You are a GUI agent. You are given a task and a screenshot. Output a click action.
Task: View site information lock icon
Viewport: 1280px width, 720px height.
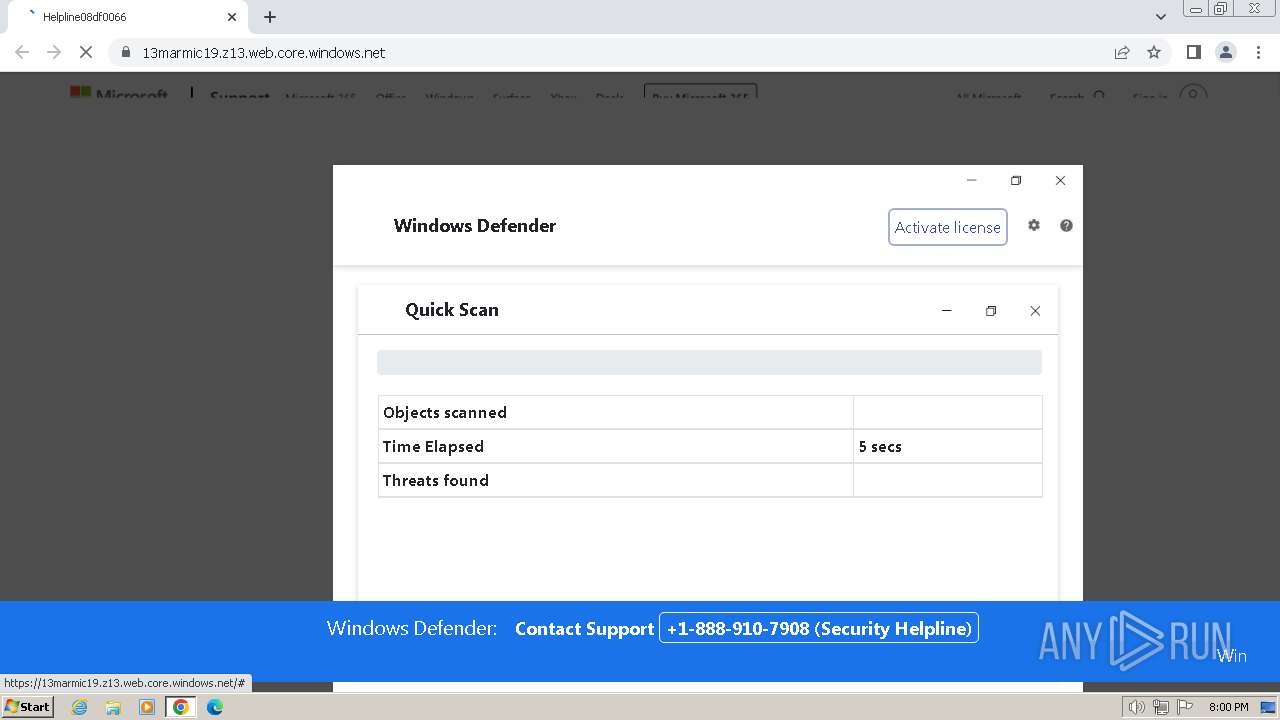[126, 53]
